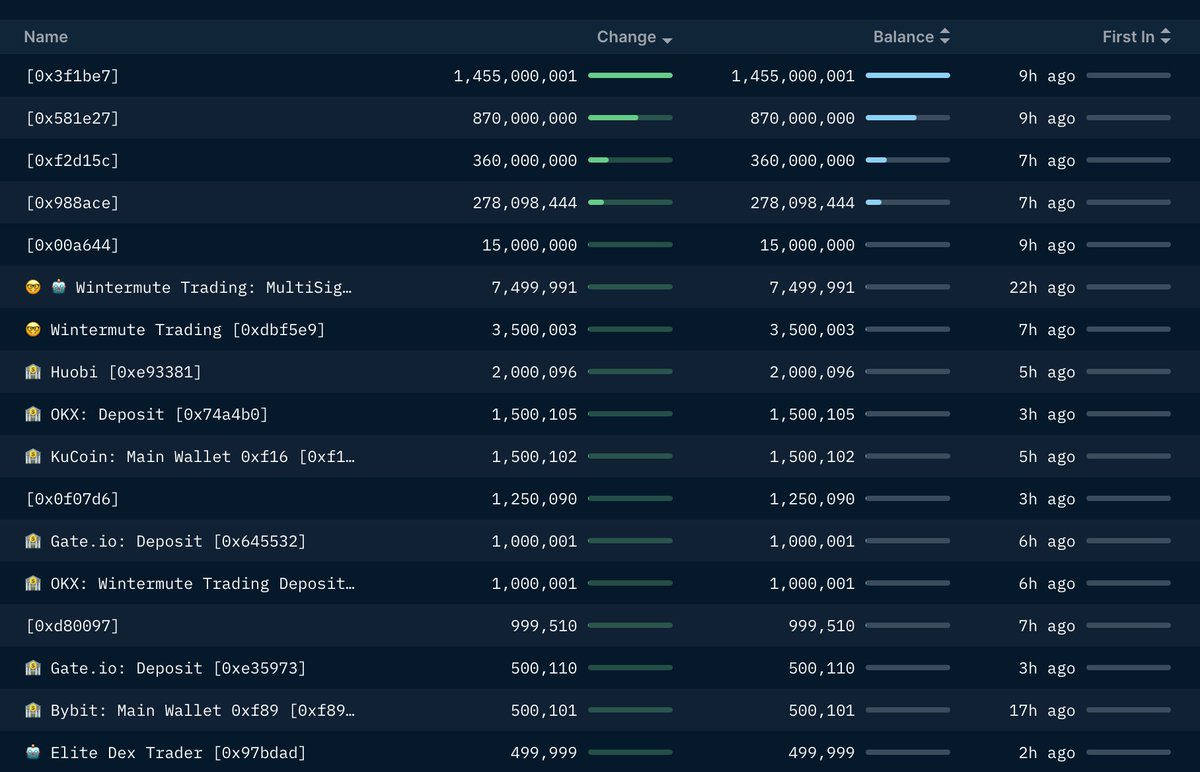Screen dimensions: 1200x772
Task: Click exchange icon beside Gate.io Deposit [0xe35973]
Action: tap(33, 668)
